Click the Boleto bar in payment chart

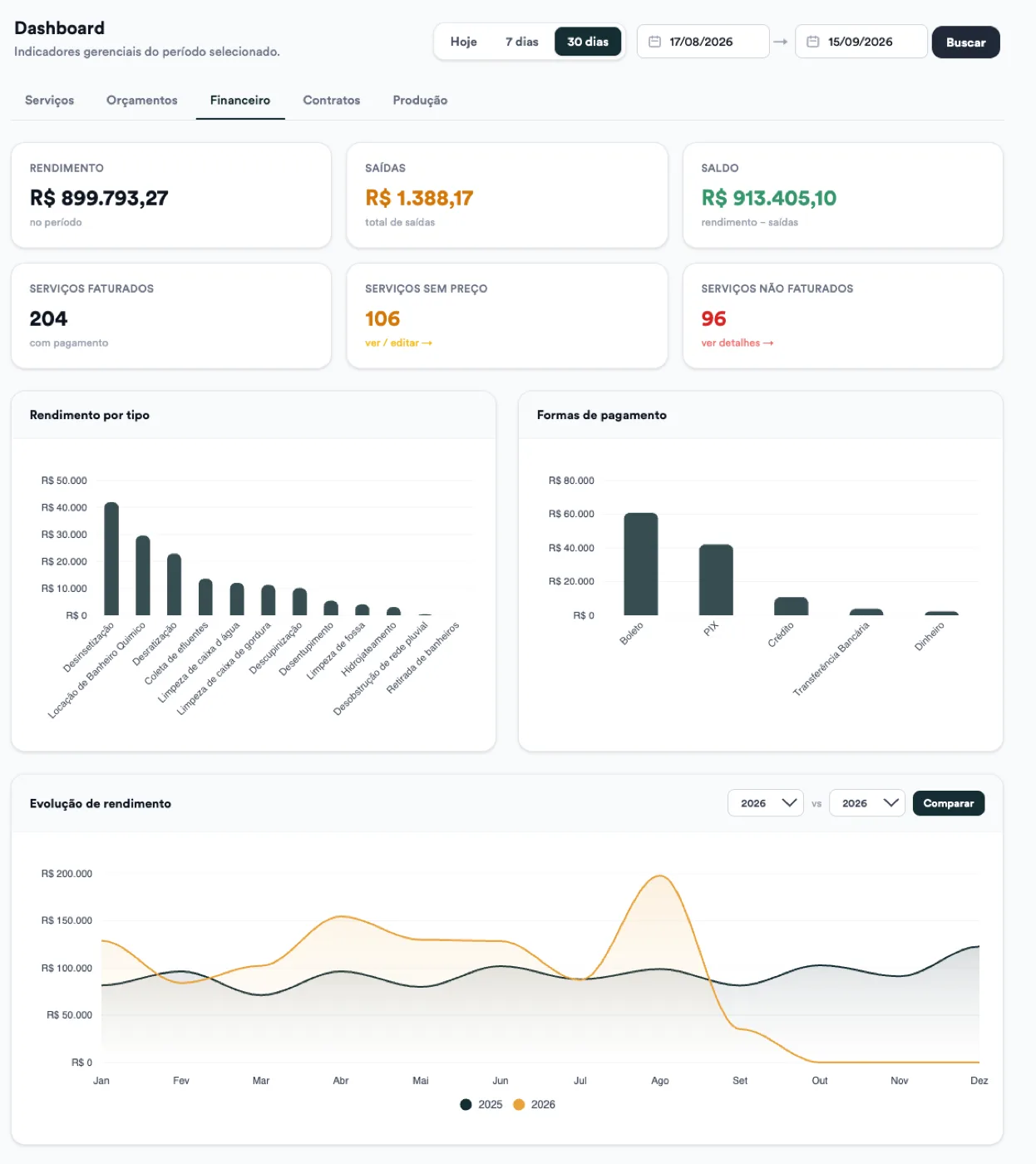pyautogui.click(x=640, y=564)
